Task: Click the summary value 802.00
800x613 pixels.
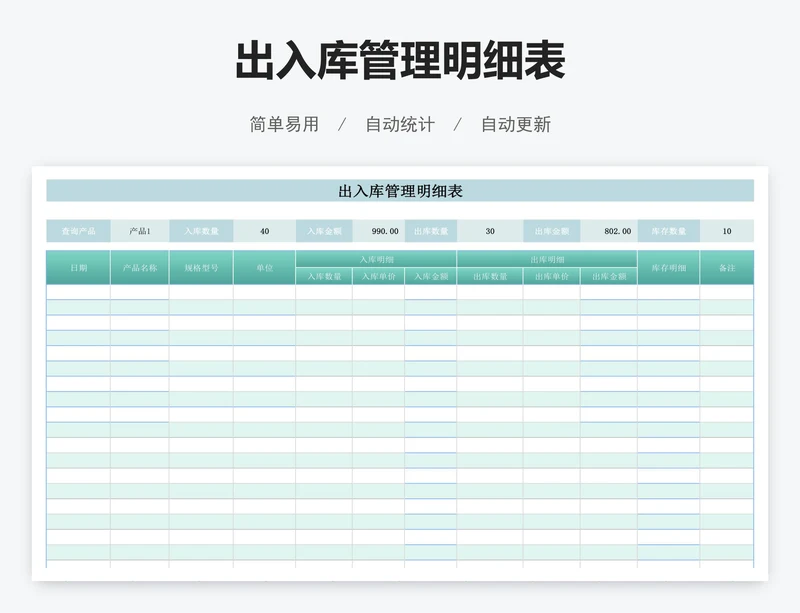Action: (x=609, y=231)
